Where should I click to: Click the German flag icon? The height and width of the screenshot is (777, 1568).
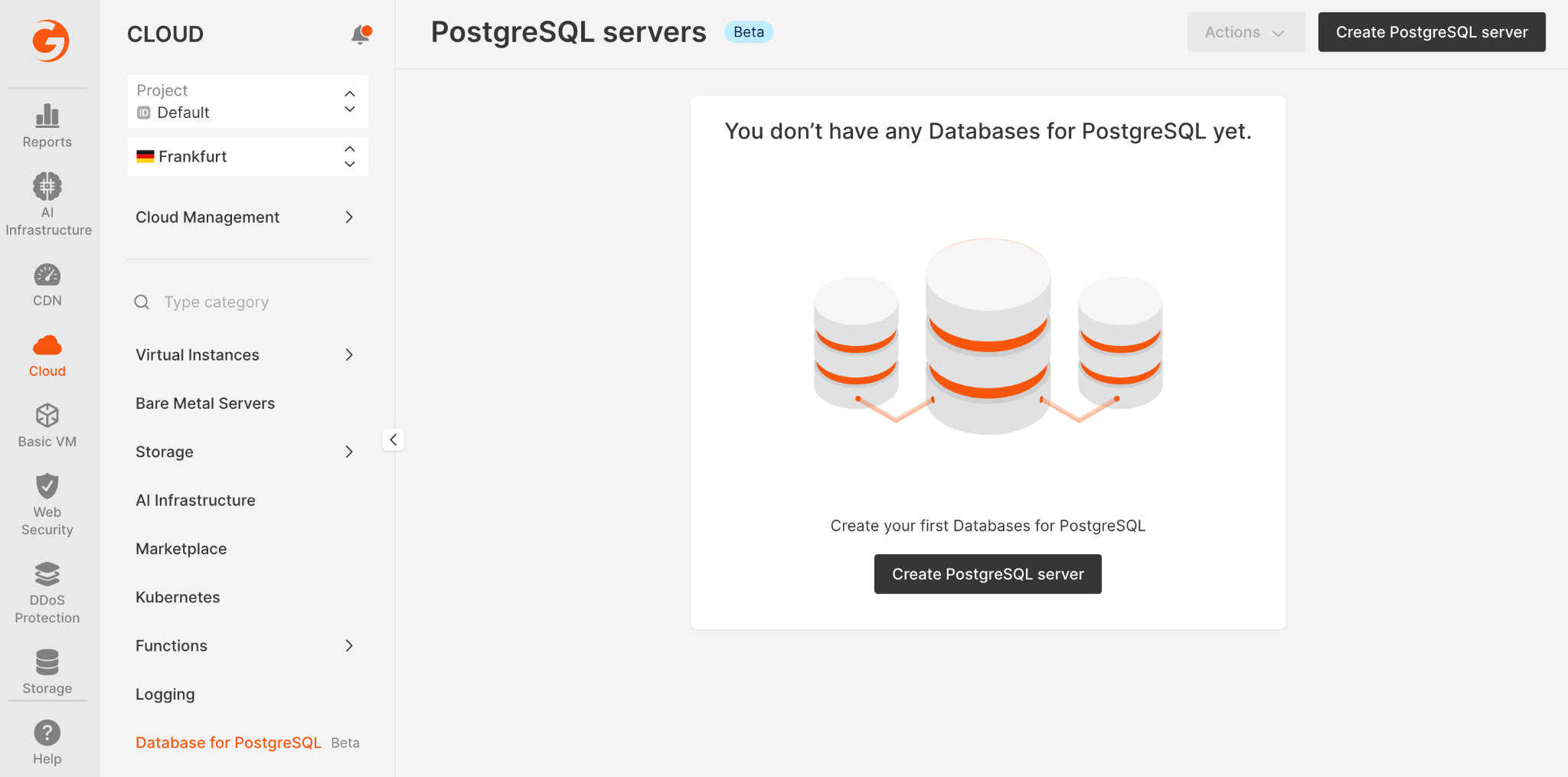pos(145,156)
